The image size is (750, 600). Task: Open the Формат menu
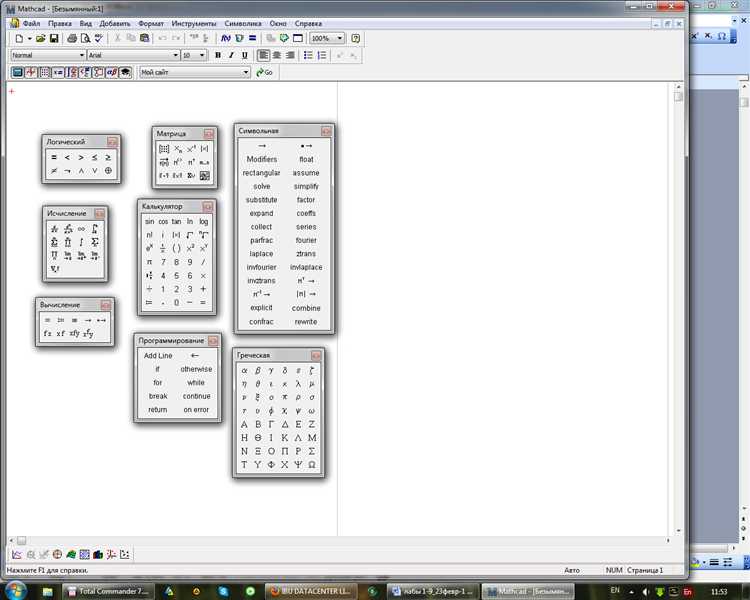pos(151,22)
